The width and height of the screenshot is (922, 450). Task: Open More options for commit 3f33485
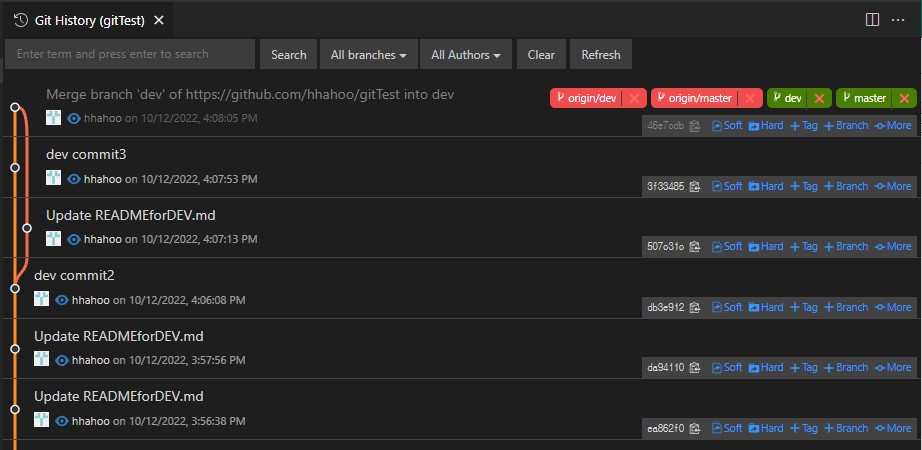[893, 186]
